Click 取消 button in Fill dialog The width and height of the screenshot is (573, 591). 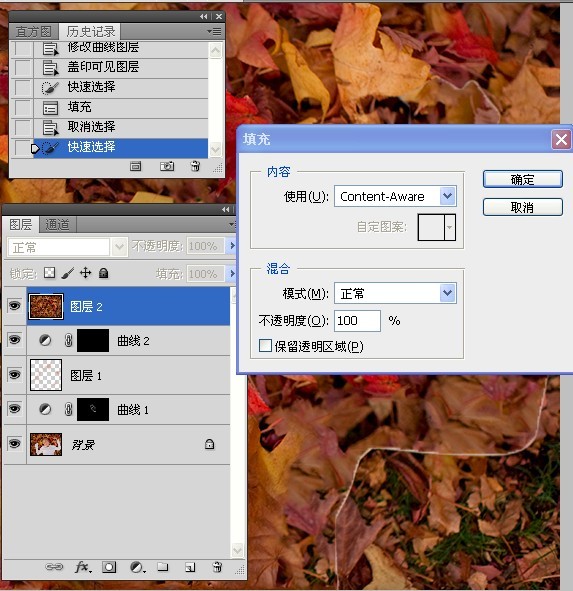(522, 207)
